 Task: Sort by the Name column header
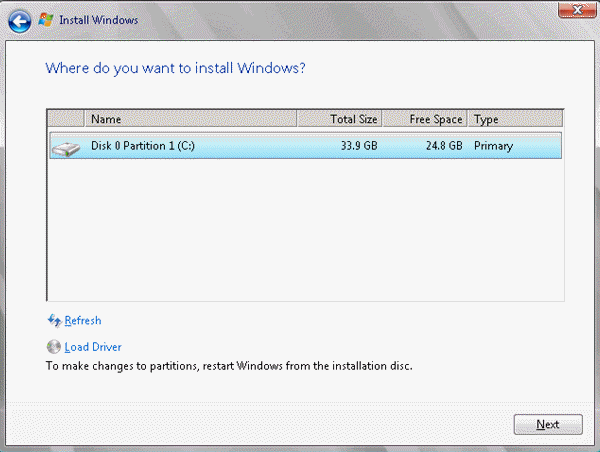(191, 119)
